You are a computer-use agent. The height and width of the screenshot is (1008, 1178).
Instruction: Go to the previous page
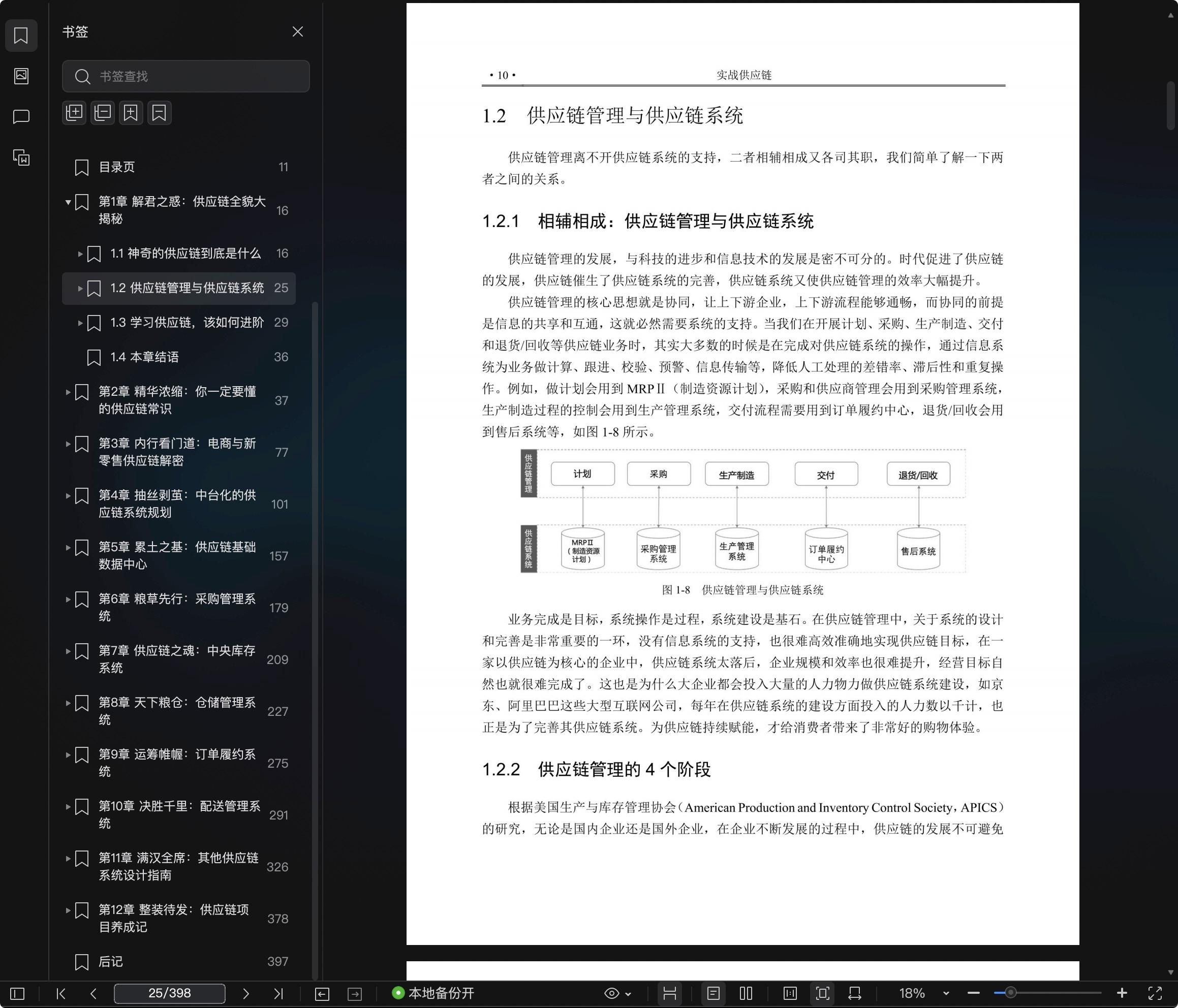(x=94, y=993)
